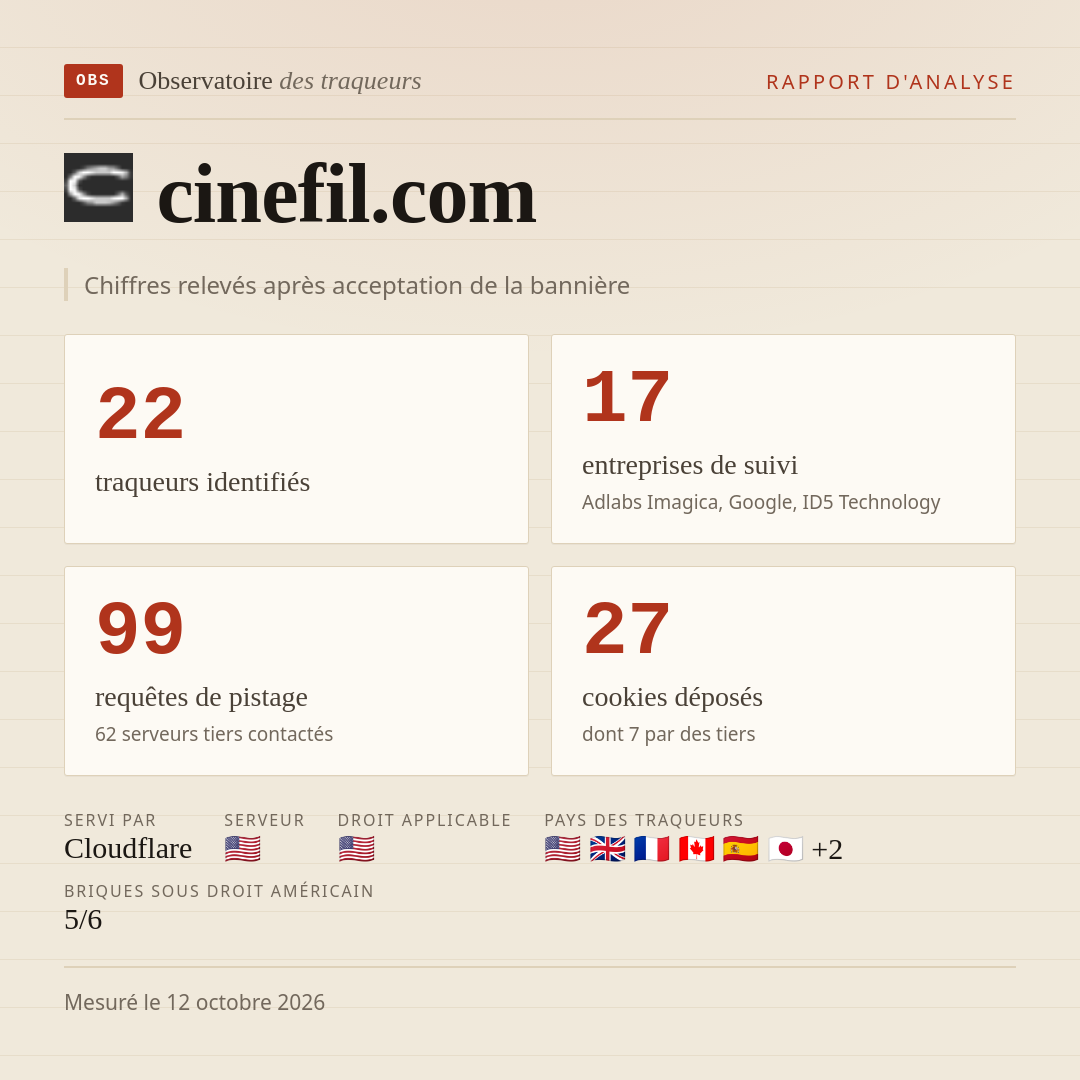Click the Serveur label
Viewport: 1080px width, 1080px height.
tap(264, 820)
